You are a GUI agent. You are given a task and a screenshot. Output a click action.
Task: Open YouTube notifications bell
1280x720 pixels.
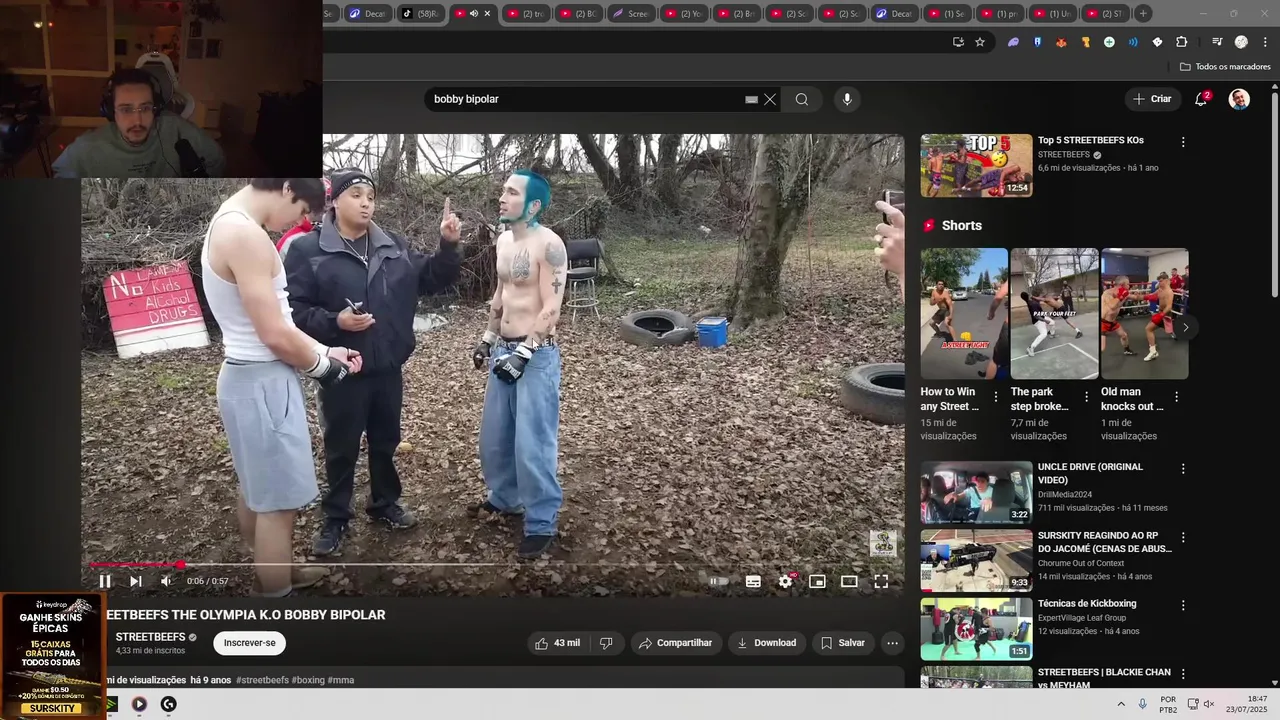(1201, 99)
